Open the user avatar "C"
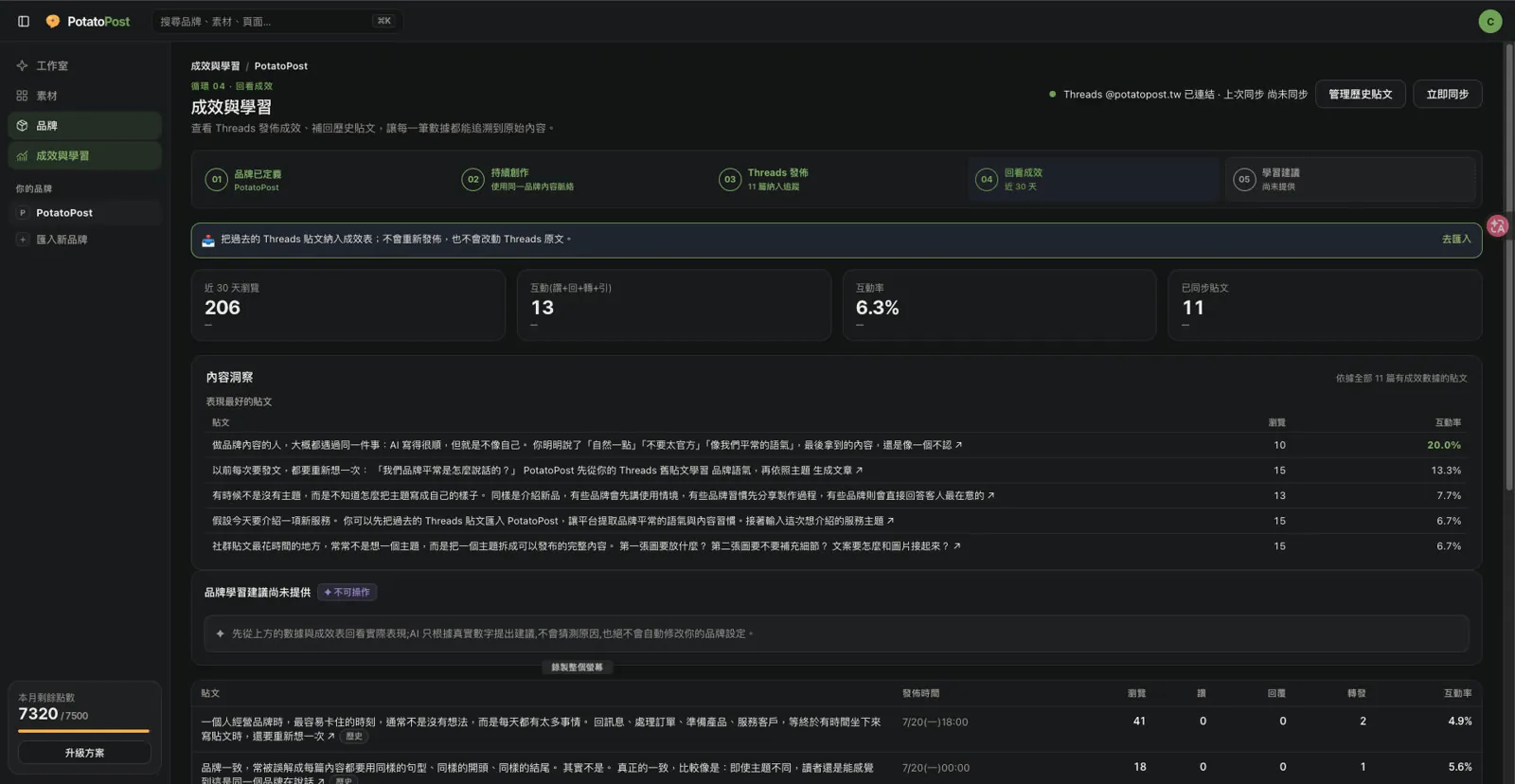 [1489, 21]
